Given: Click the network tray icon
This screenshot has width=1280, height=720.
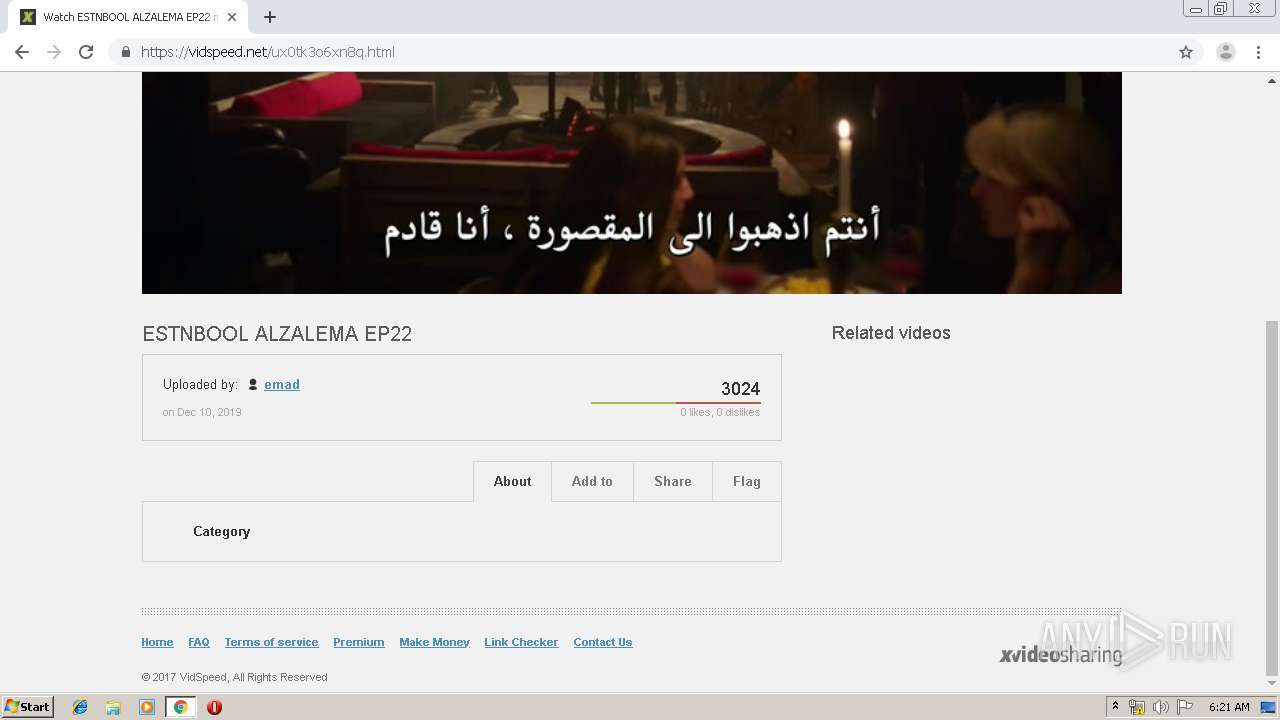Looking at the screenshot, I should (1137, 707).
